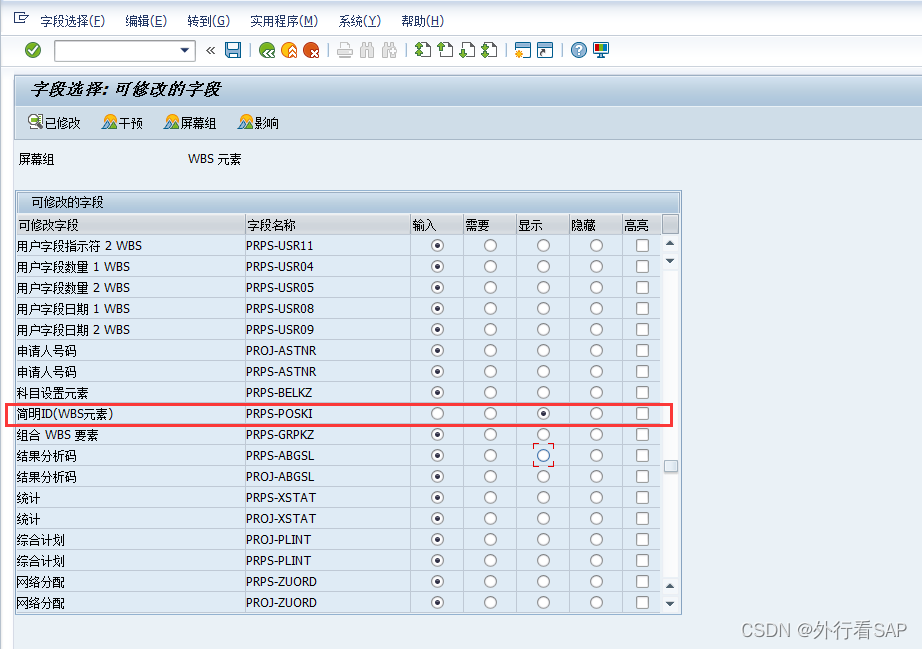The height and width of the screenshot is (649, 922).
Task: Open the window menu icon at top-left
Action: point(21,19)
